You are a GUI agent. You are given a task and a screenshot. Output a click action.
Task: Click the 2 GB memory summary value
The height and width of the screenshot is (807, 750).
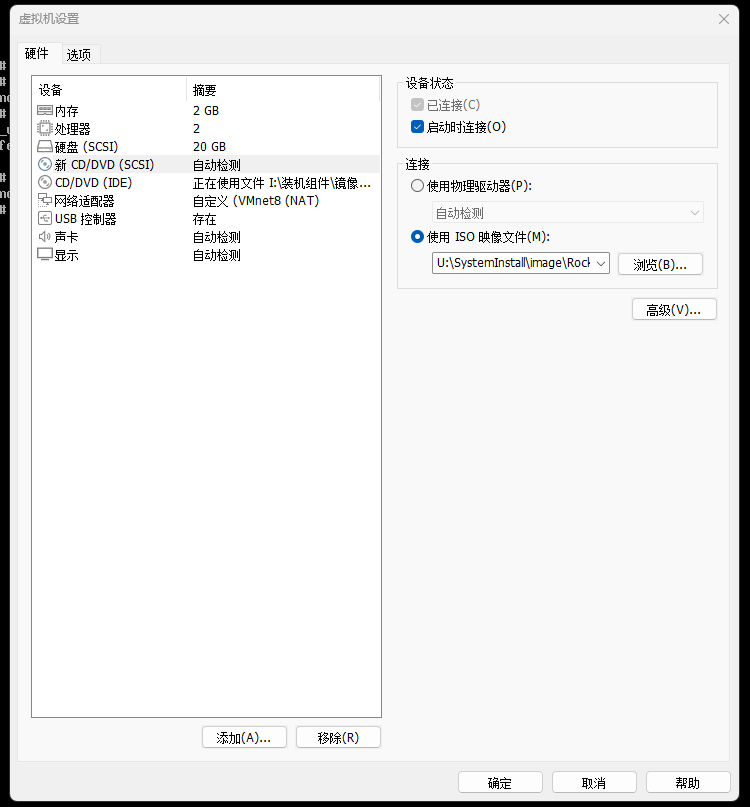(206, 111)
